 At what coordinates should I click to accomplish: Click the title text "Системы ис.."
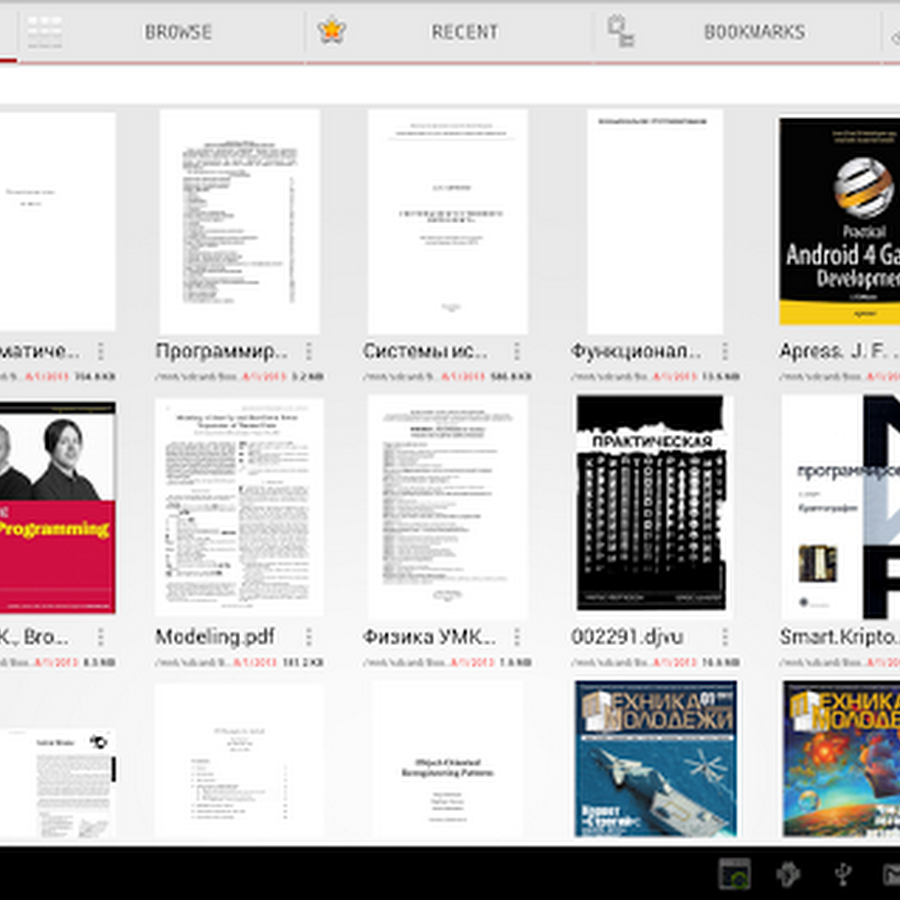coord(425,351)
